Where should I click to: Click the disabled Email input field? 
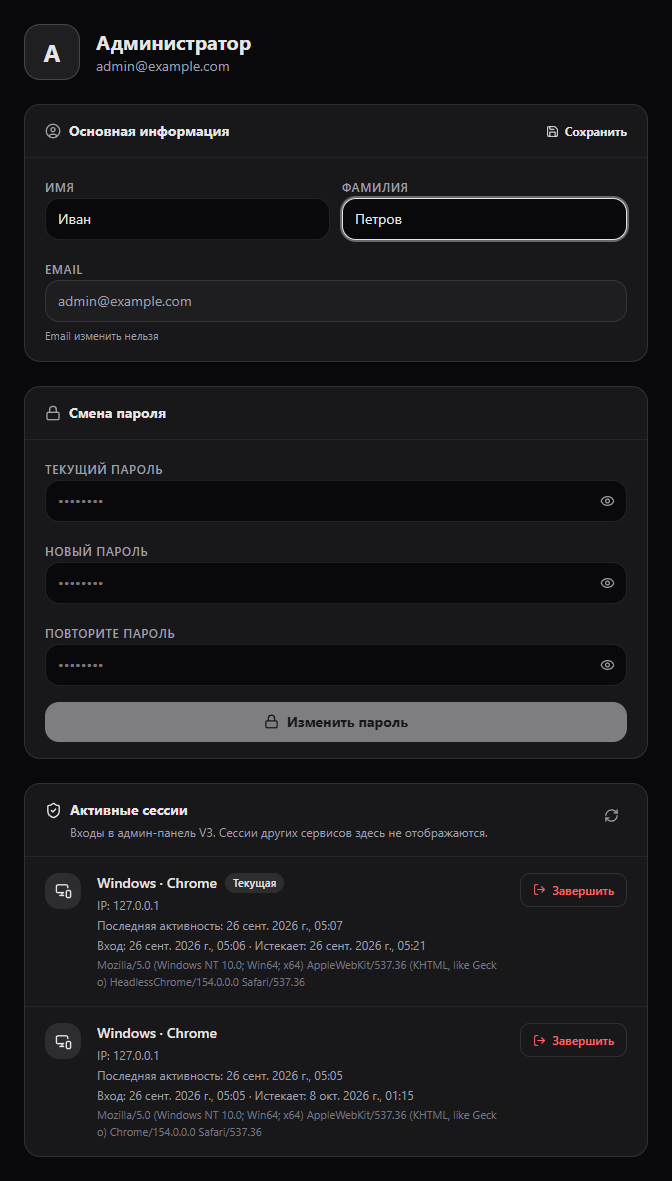pyautogui.click(x=336, y=301)
